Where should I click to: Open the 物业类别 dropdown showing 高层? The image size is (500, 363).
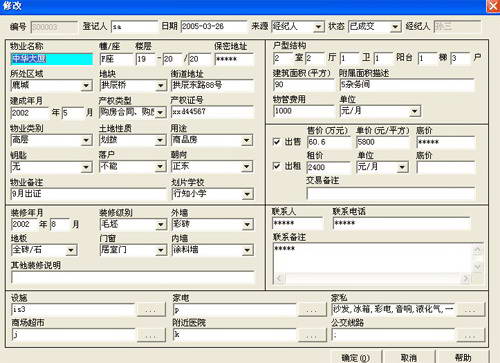86,140
